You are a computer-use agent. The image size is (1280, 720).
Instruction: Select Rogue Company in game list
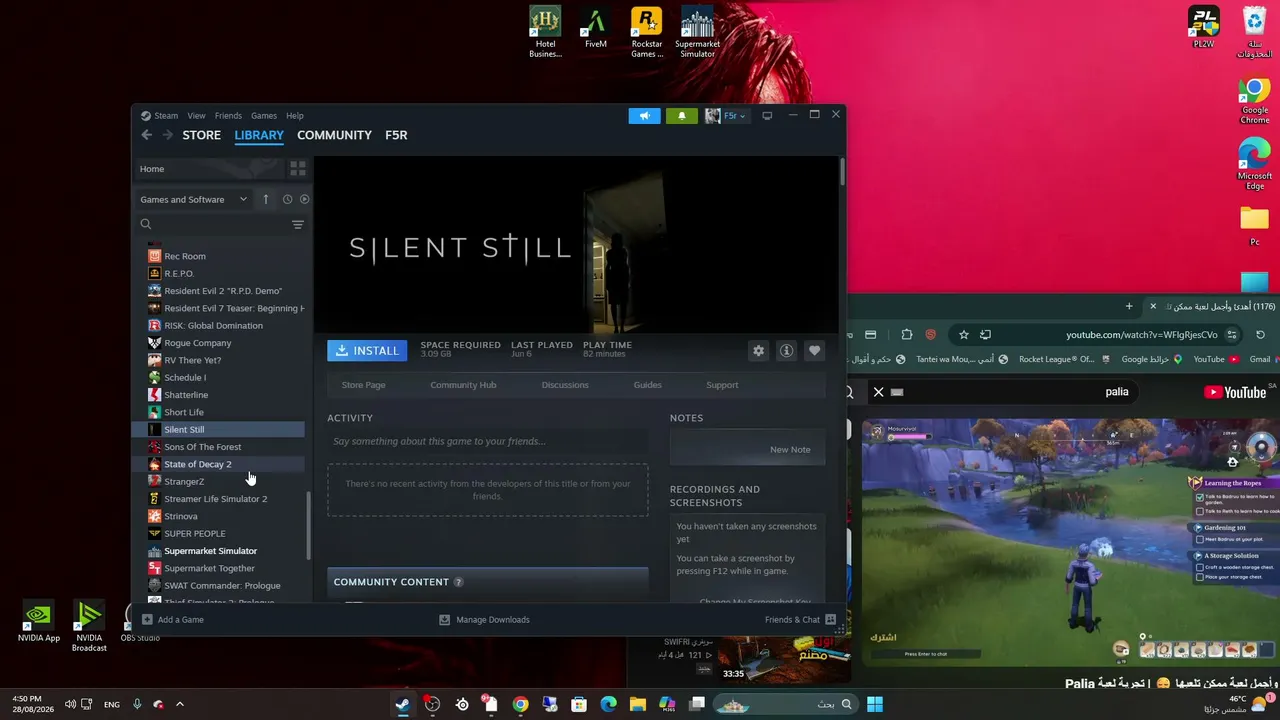point(225,343)
